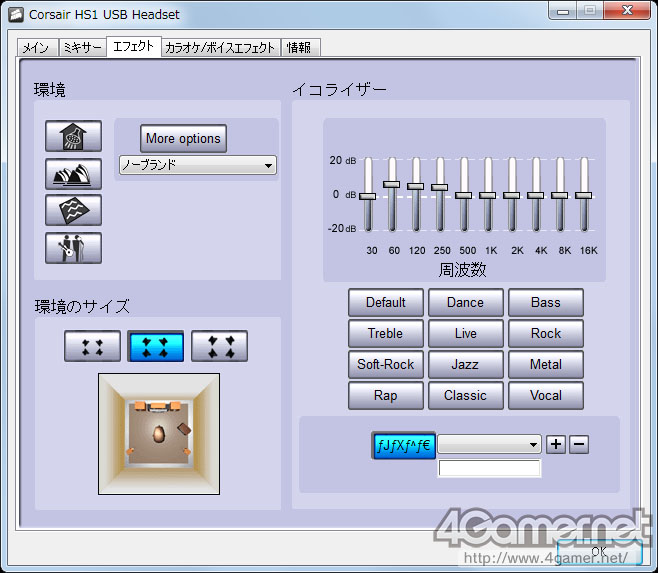Click the room preview thumbnail image

159,434
